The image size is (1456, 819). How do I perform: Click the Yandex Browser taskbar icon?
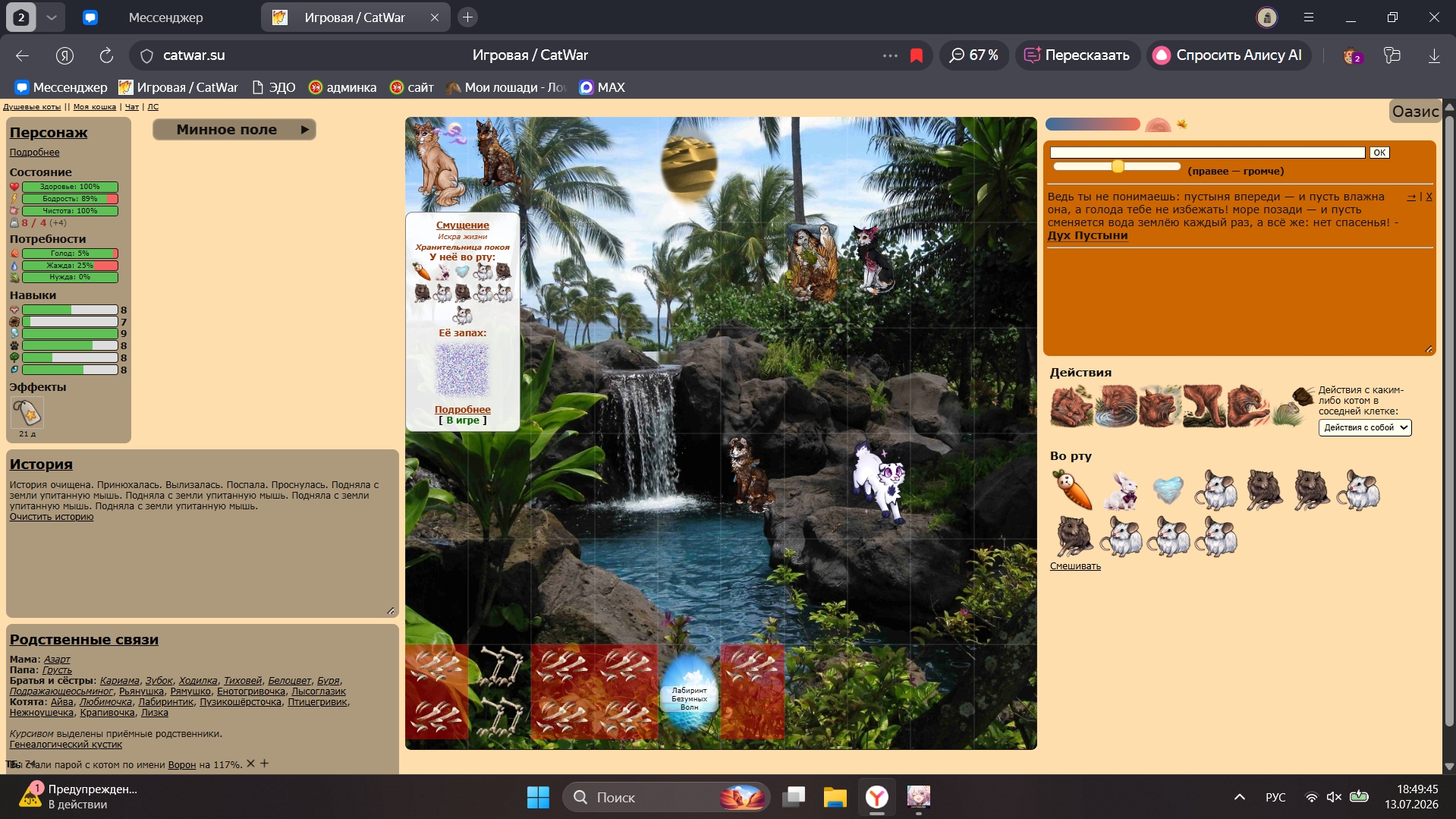tap(877, 797)
